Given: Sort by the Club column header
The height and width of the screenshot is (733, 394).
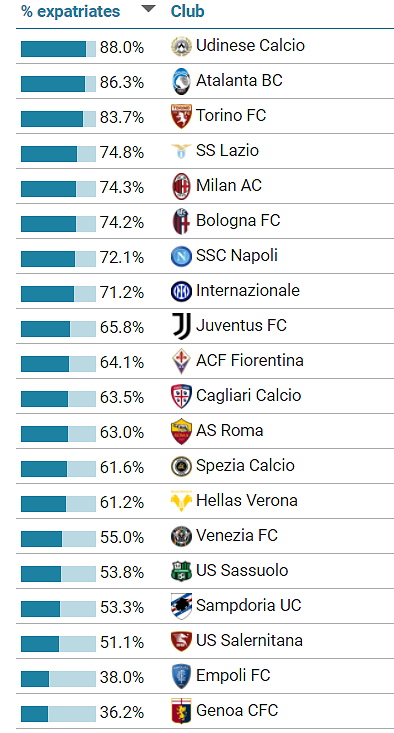Looking at the screenshot, I should [x=188, y=11].
